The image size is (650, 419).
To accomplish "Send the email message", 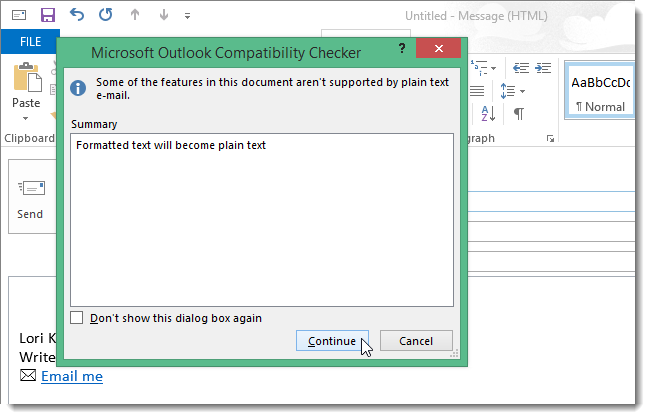I will [32, 197].
